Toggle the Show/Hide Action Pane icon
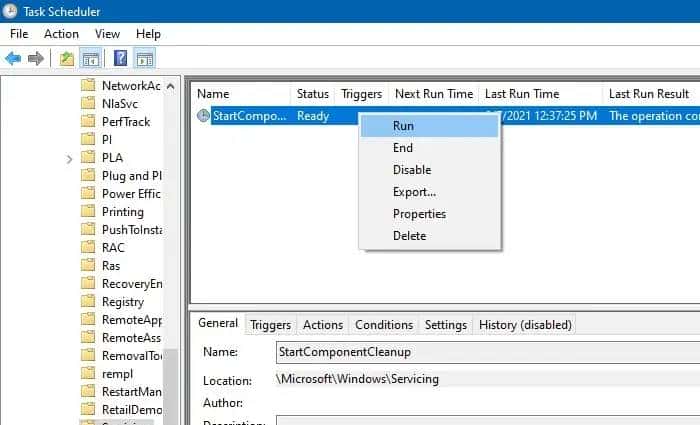 (144, 58)
